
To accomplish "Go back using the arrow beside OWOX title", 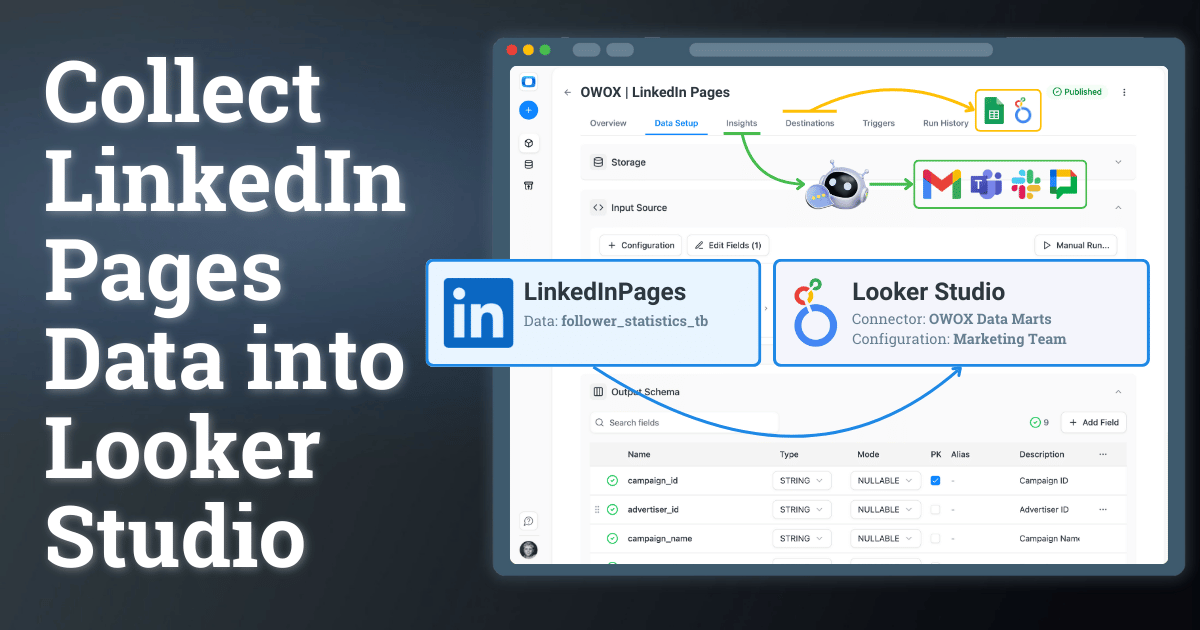I will pyautogui.click(x=568, y=92).
